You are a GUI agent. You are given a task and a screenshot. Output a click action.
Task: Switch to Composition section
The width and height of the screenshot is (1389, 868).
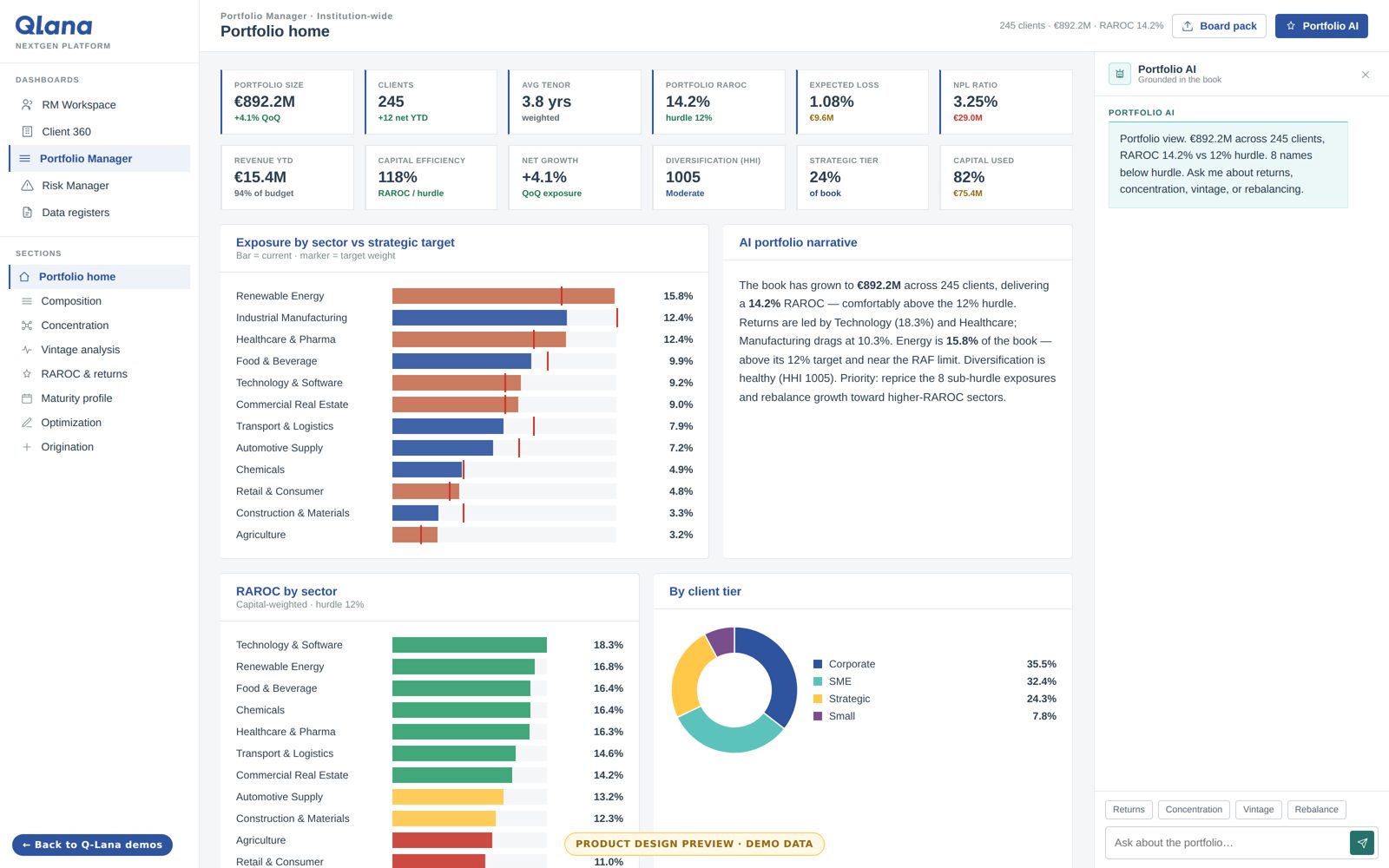pos(99,301)
